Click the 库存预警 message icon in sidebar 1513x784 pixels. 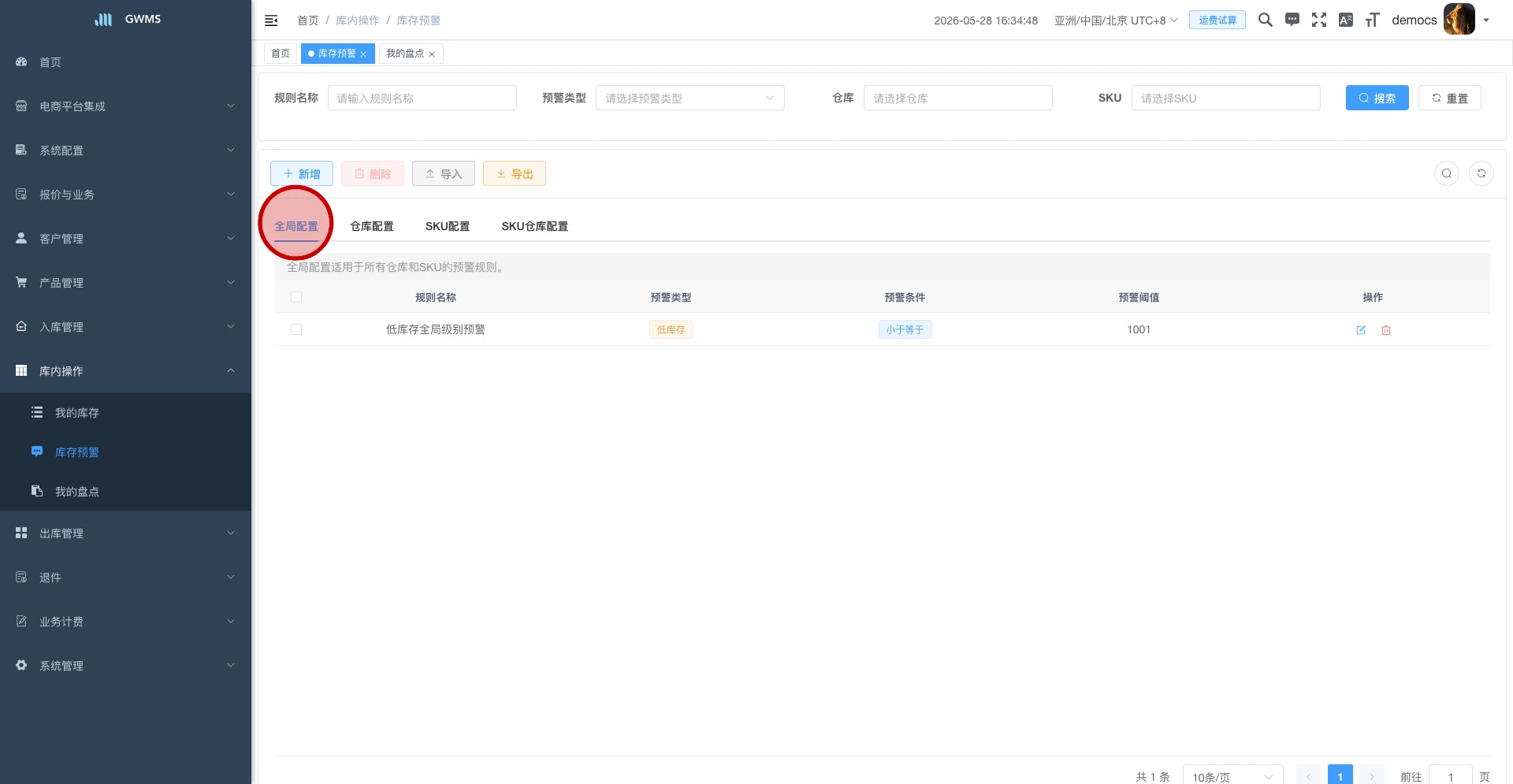37,451
